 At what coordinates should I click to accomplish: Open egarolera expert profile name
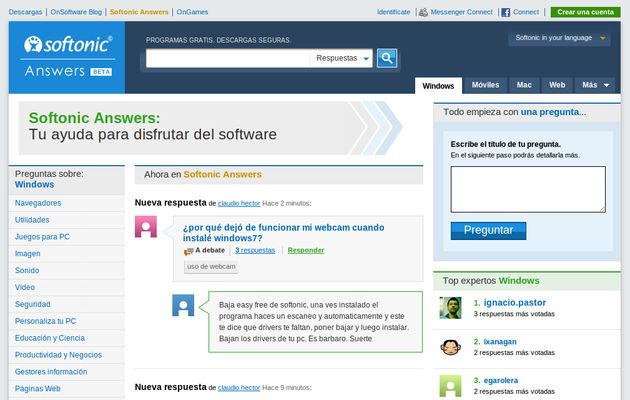tap(501, 380)
